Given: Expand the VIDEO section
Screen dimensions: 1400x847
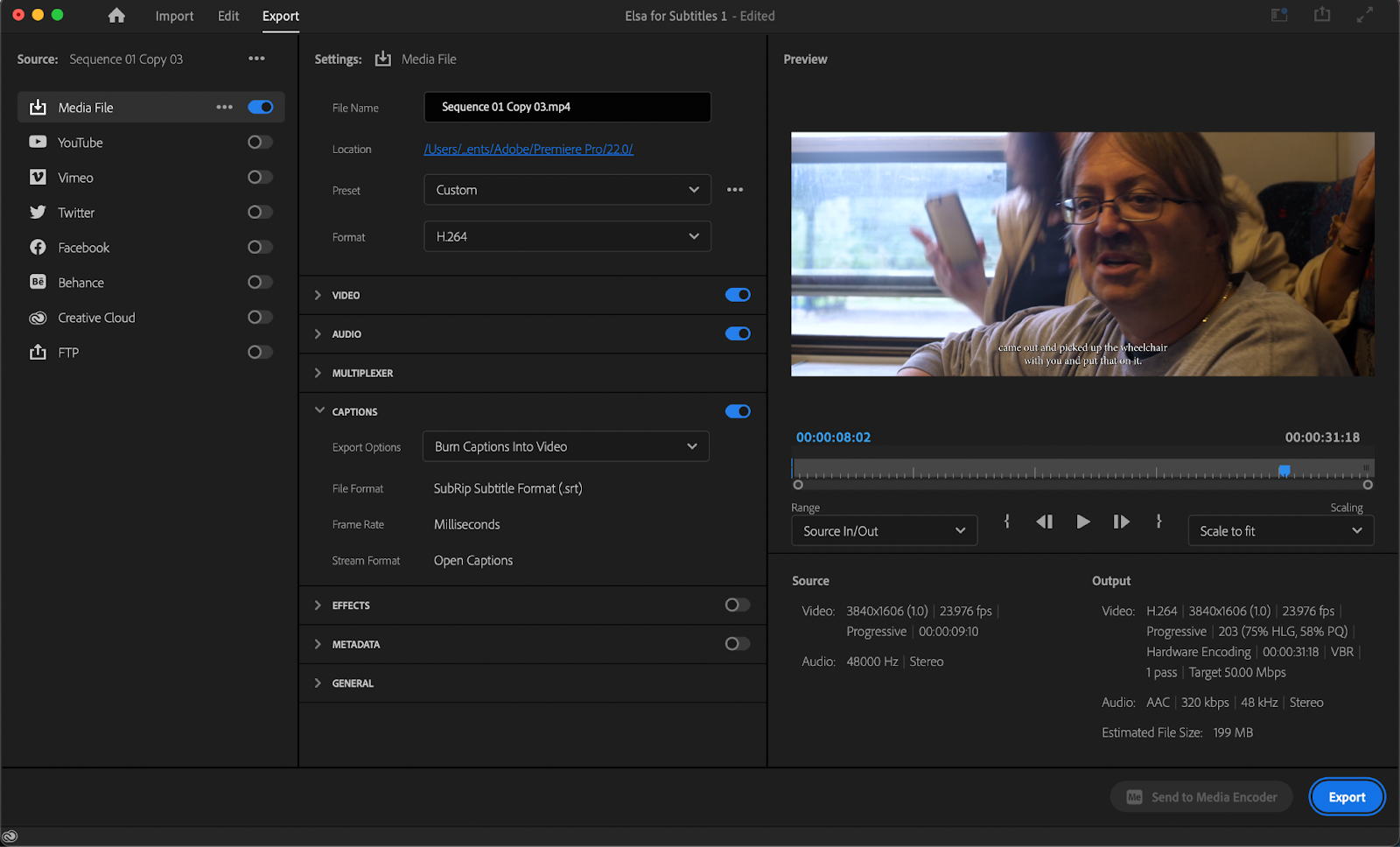Looking at the screenshot, I should (318, 295).
